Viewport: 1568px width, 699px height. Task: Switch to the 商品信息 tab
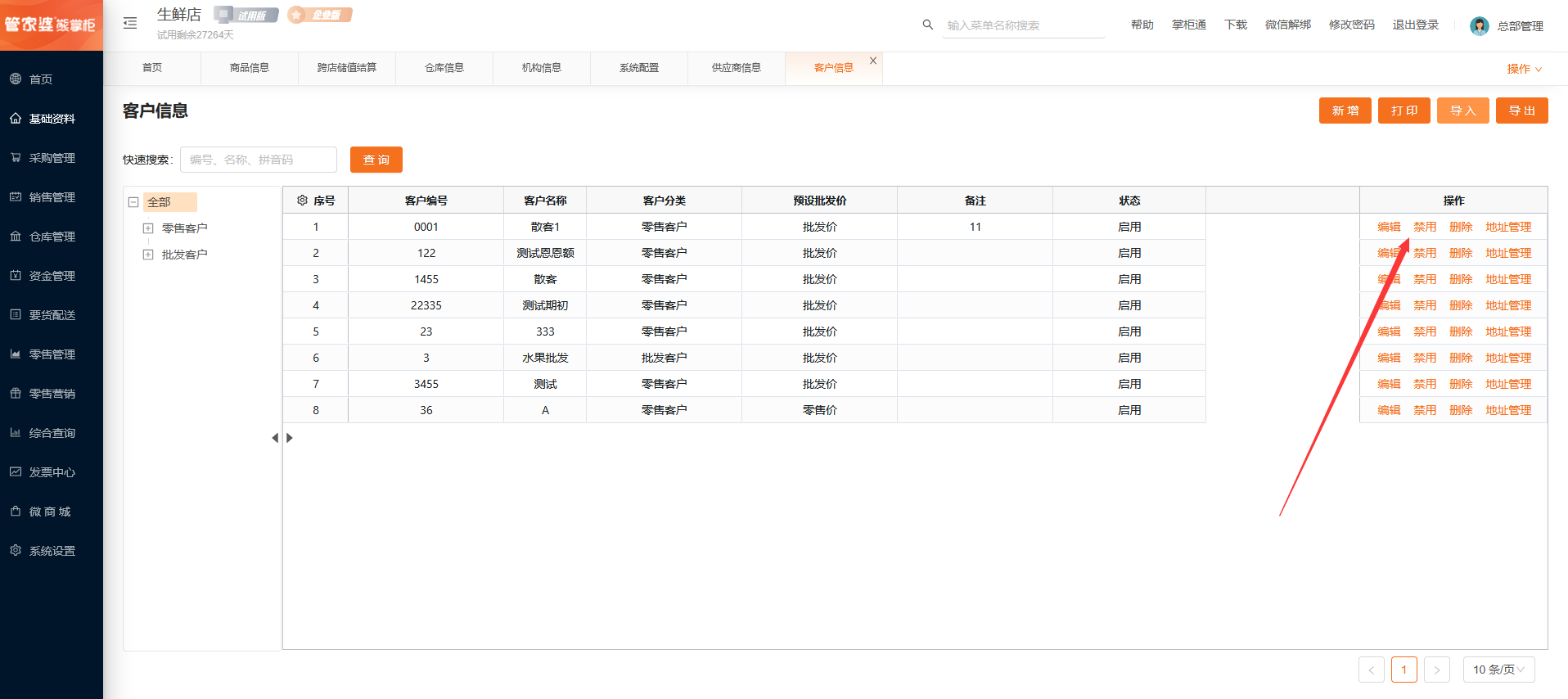coord(250,68)
